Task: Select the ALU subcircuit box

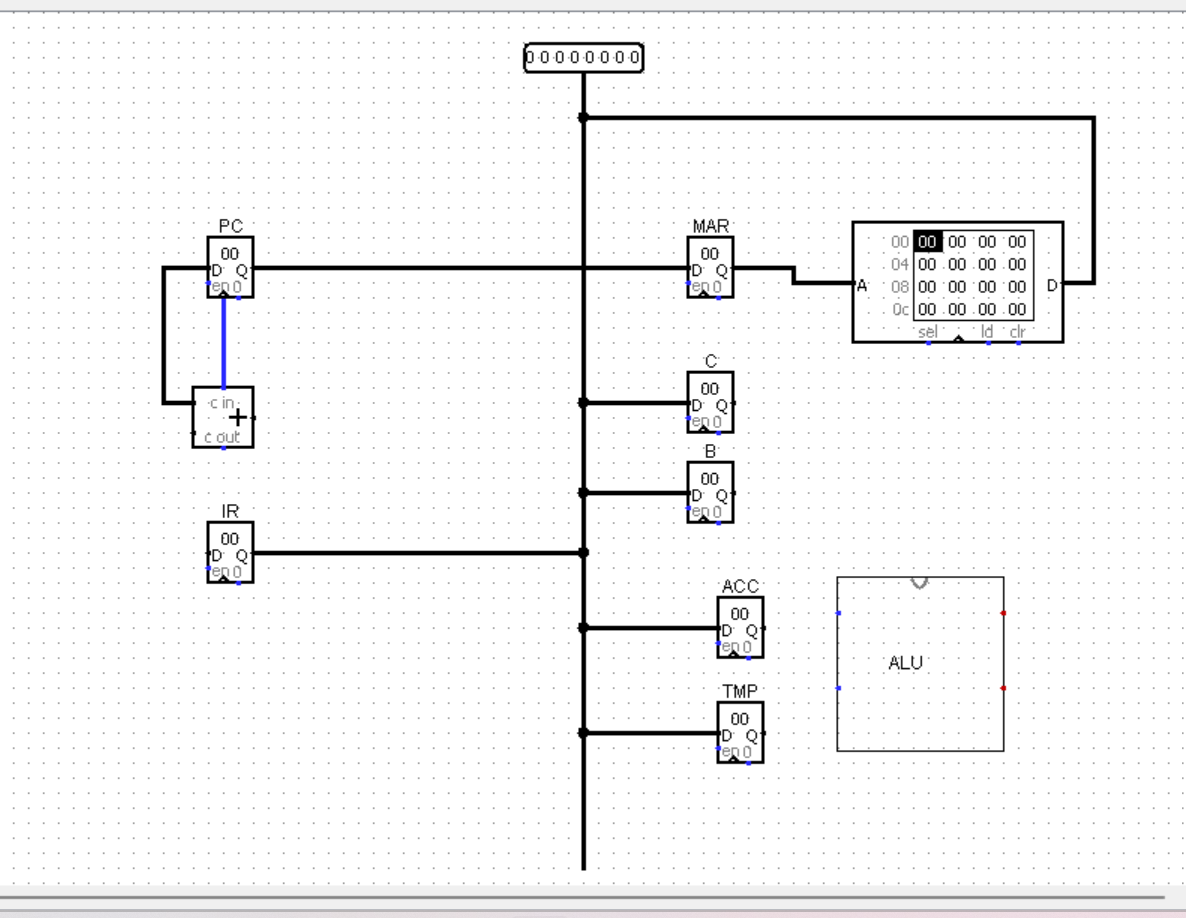Action: 920,662
